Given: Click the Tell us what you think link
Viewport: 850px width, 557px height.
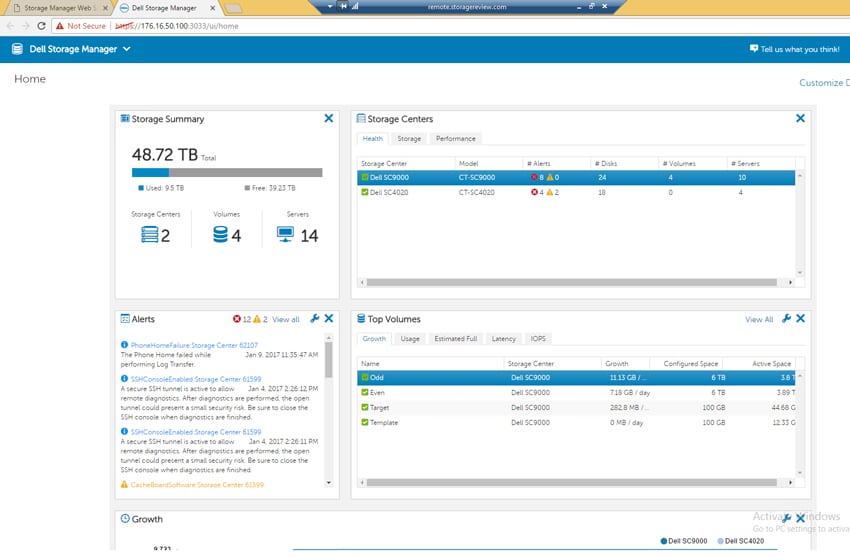Looking at the screenshot, I should pos(800,49).
